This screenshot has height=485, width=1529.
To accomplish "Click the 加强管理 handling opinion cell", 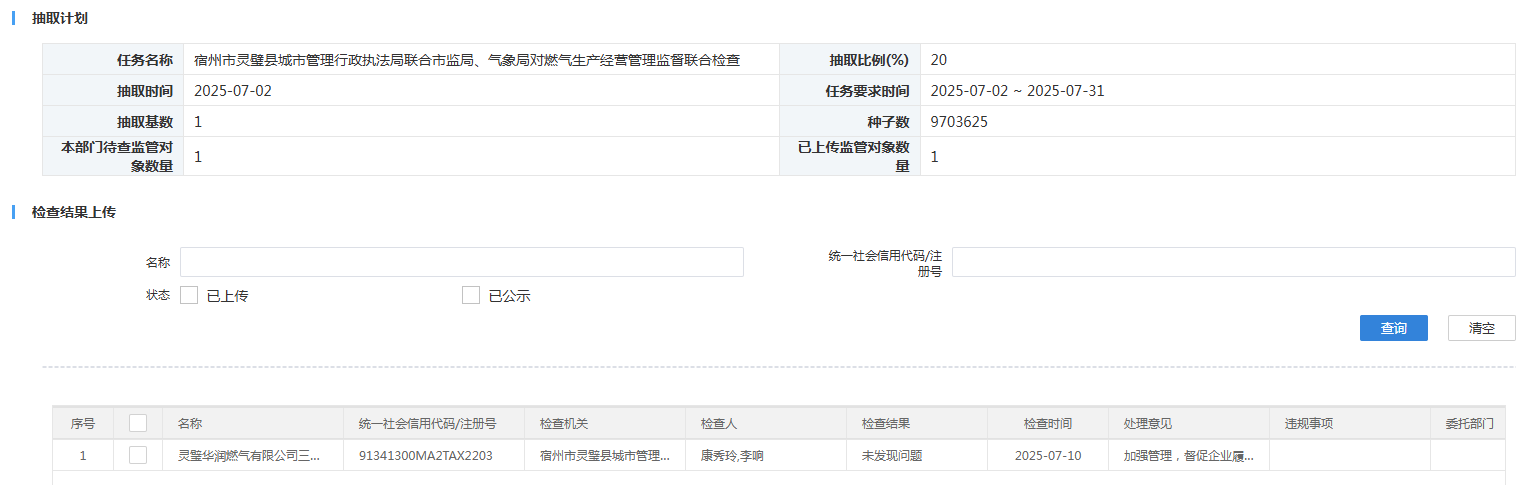I will click(1188, 456).
